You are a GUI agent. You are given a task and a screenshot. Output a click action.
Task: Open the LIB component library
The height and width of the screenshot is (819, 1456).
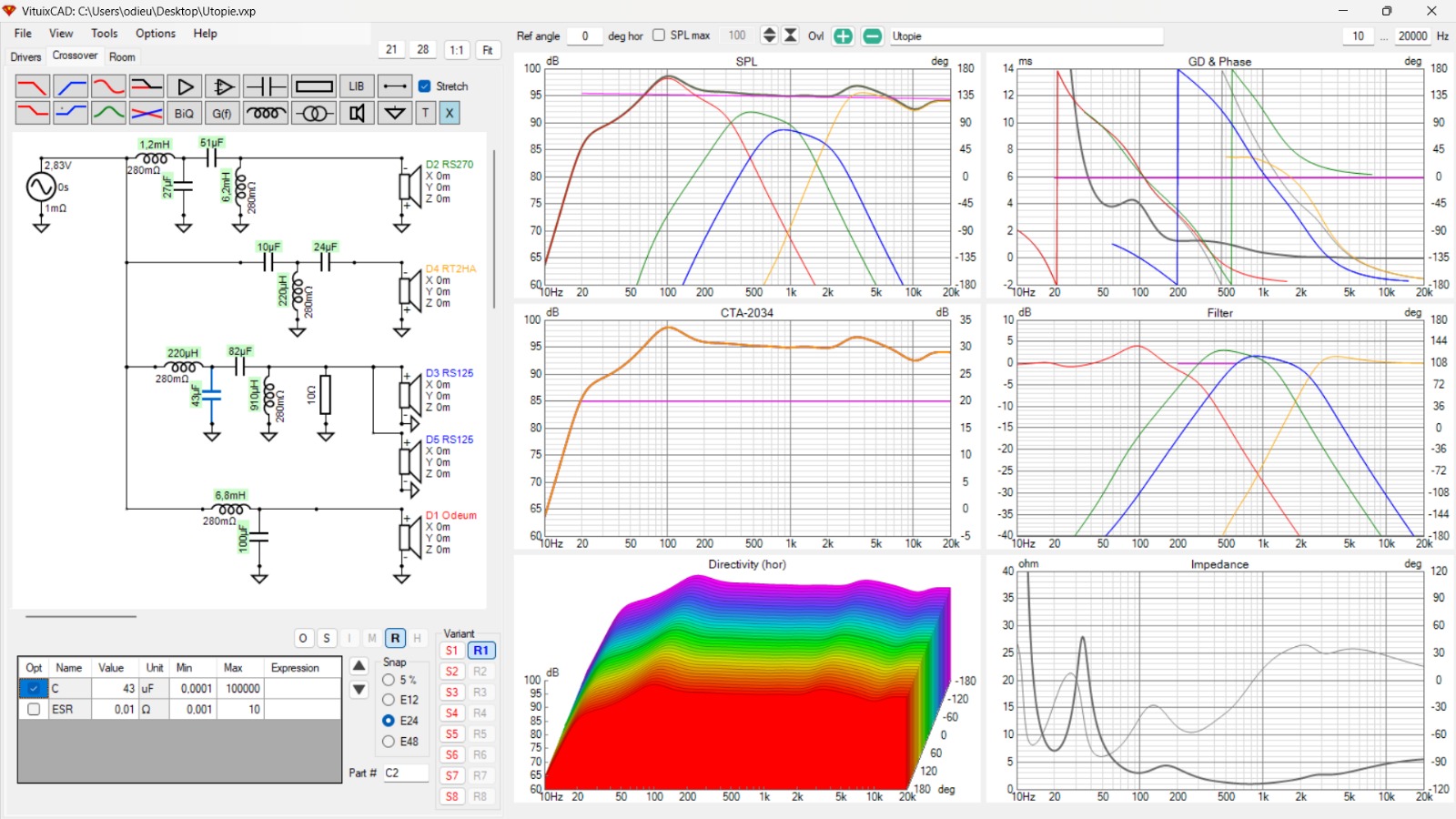click(357, 86)
